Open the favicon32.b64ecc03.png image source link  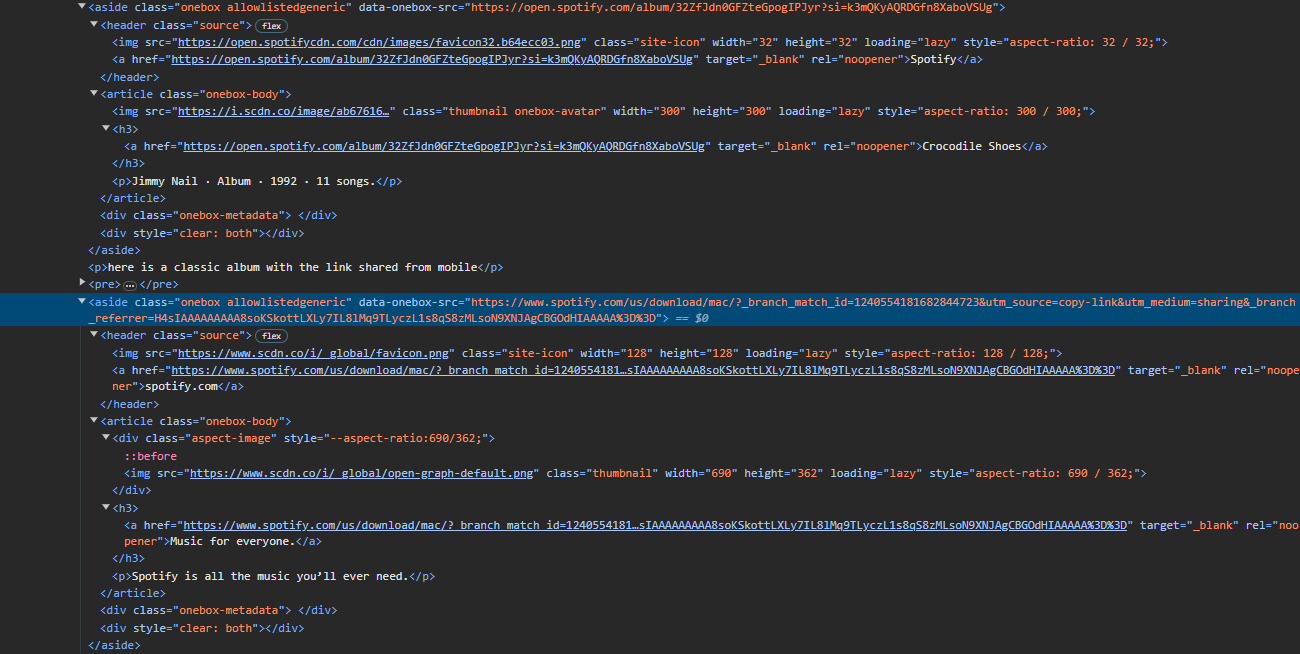coord(379,42)
